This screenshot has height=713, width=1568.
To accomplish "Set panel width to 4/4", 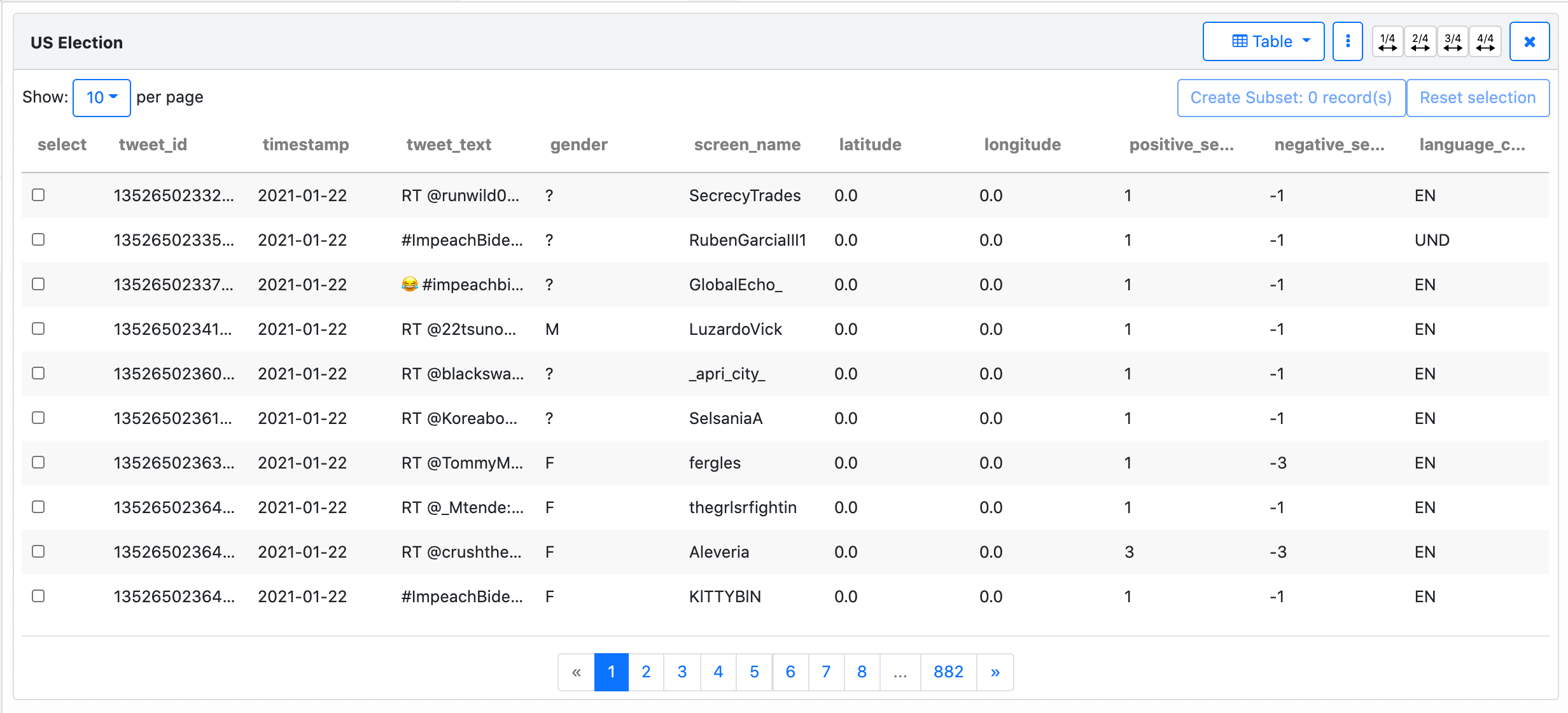I will (1485, 41).
